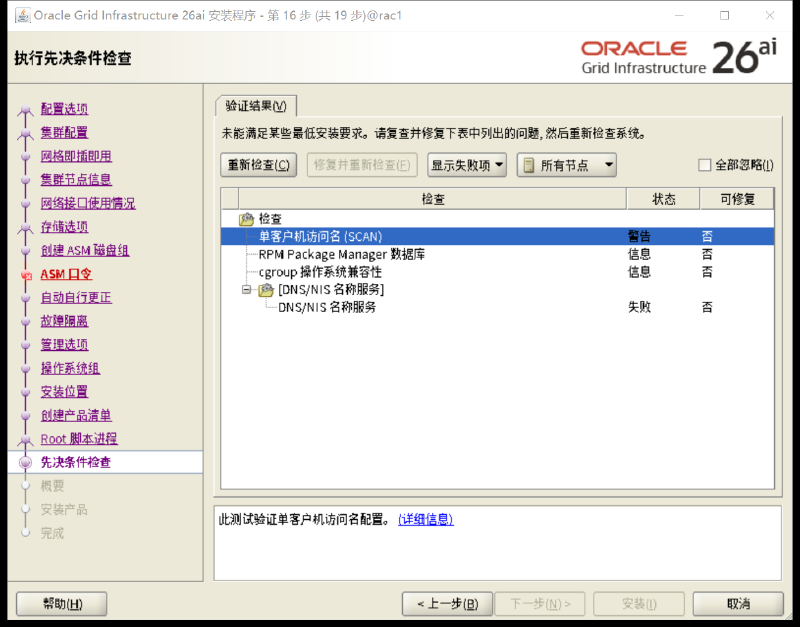The image size is (800, 627).
Task: Select the 先决条件检查 step
Action: coord(76,462)
